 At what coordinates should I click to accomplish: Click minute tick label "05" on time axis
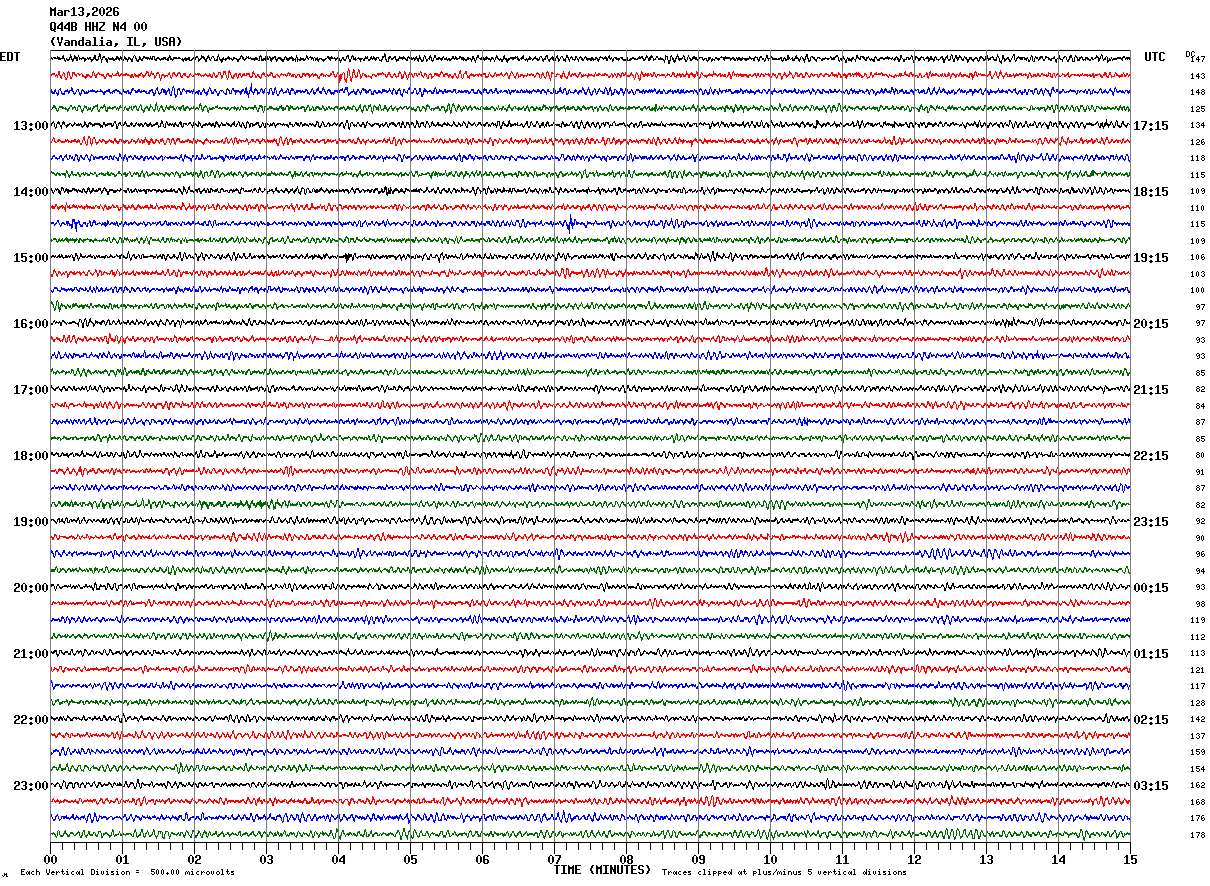410,859
